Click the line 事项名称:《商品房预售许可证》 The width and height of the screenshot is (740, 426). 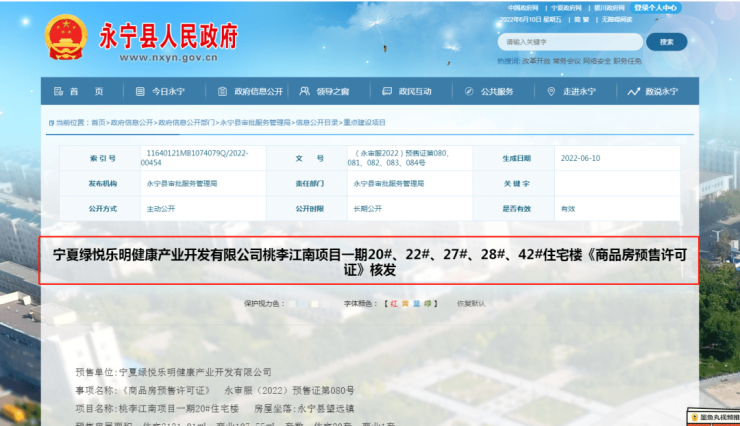click(215, 391)
